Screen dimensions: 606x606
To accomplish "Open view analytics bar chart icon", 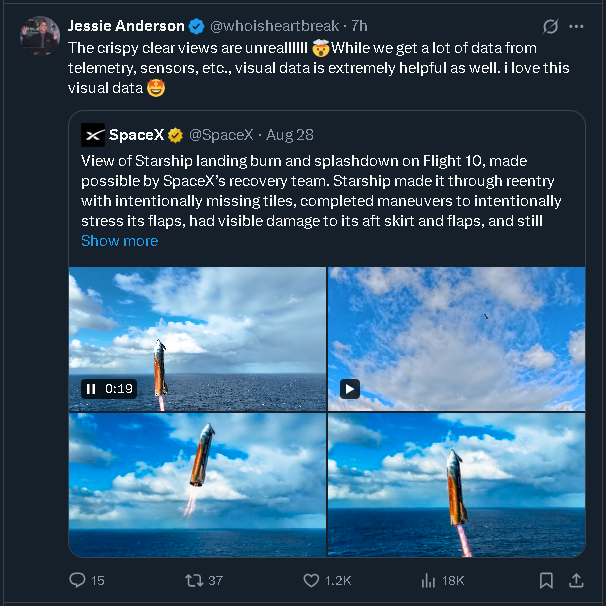I will 429,580.
